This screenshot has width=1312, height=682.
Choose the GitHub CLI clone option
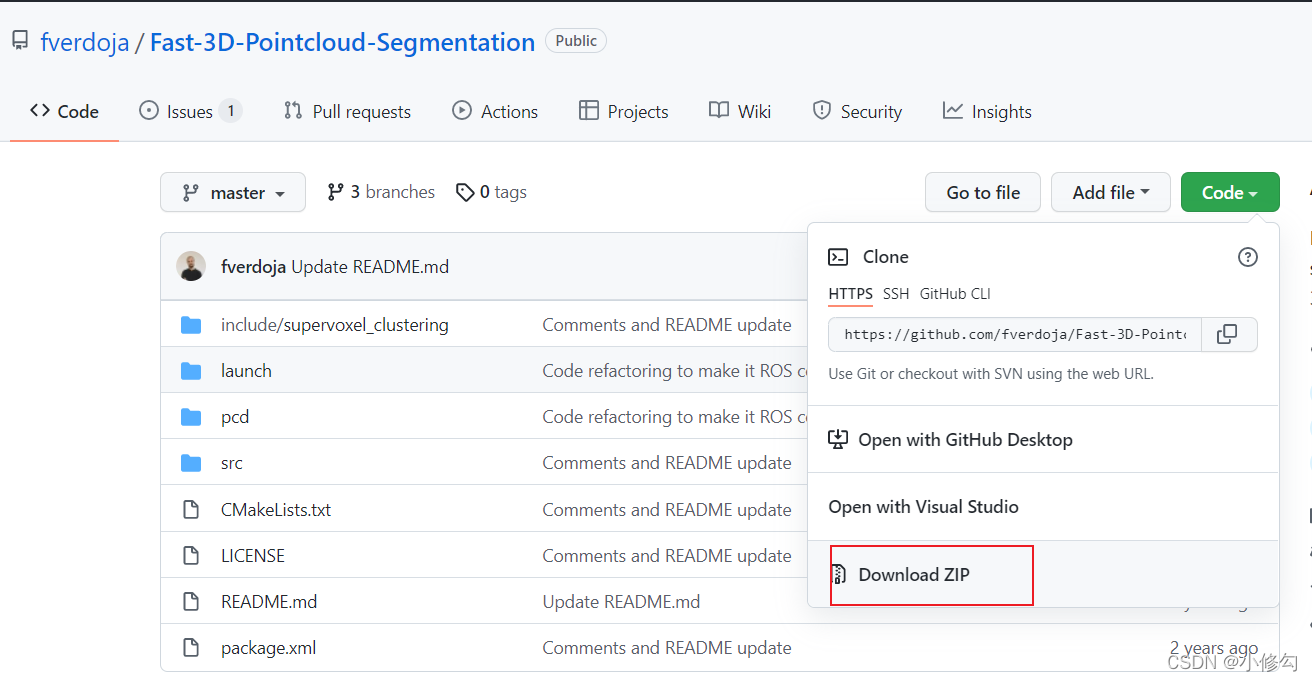tap(955, 294)
